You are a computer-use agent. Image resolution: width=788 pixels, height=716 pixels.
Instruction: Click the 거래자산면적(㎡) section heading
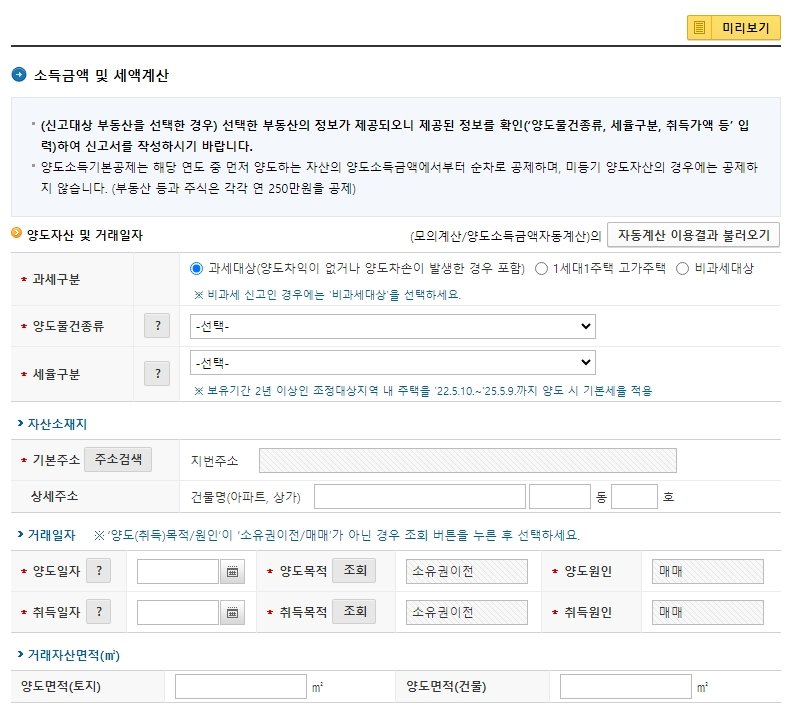pyautogui.click(x=73, y=655)
